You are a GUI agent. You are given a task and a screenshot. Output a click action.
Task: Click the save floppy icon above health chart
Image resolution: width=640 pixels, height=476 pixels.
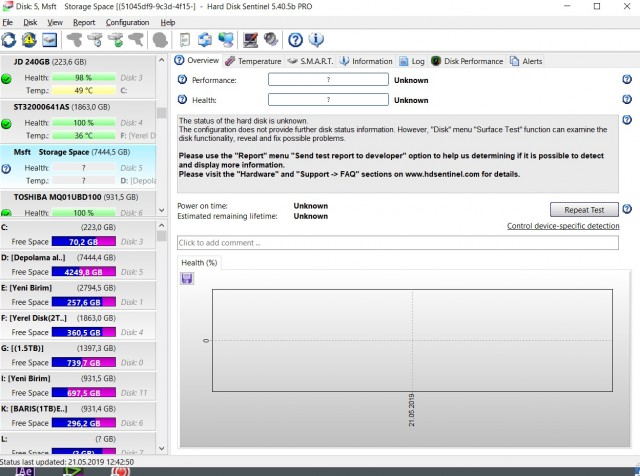pyautogui.click(x=187, y=278)
